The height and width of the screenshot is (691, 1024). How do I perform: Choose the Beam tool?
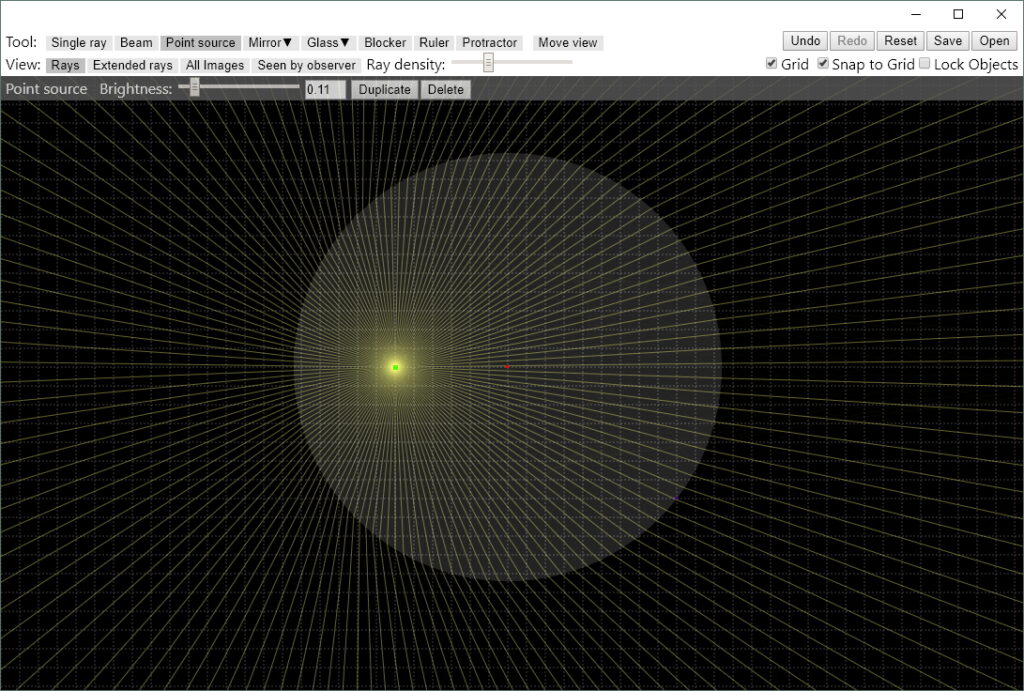[136, 43]
